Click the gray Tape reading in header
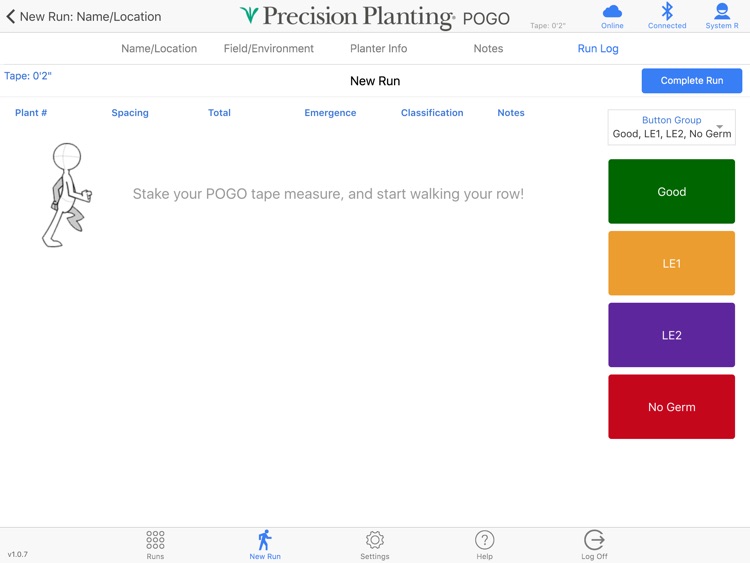Screen dimensions: 750x563 coord(548,26)
